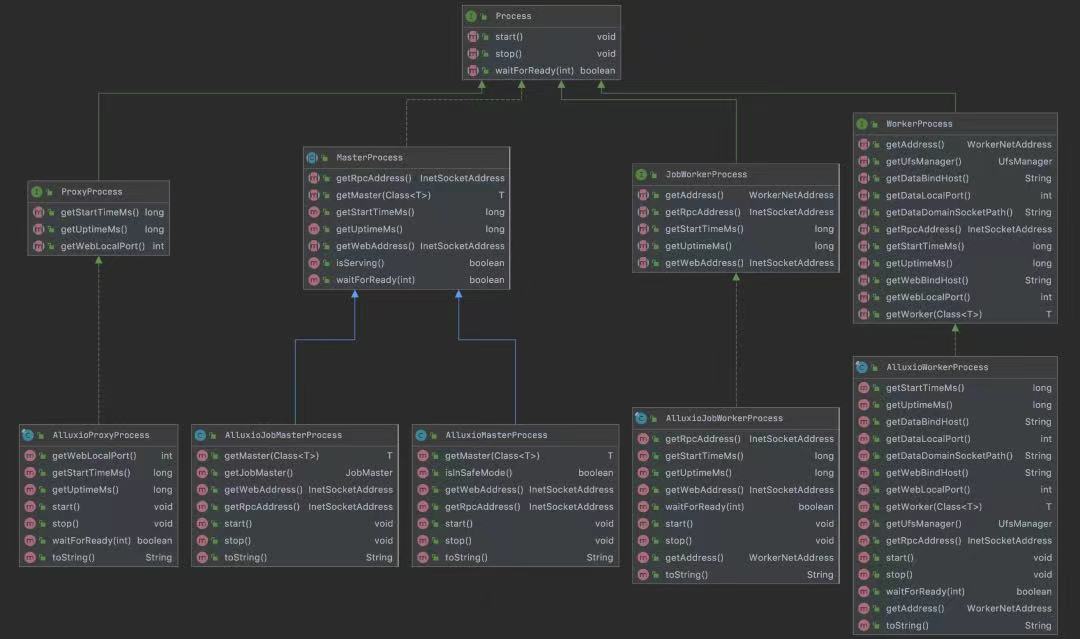Image resolution: width=1080 pixels, height=639 pixels.
Task: Click the class icon beside MasterProcess header
Action: 312,158
